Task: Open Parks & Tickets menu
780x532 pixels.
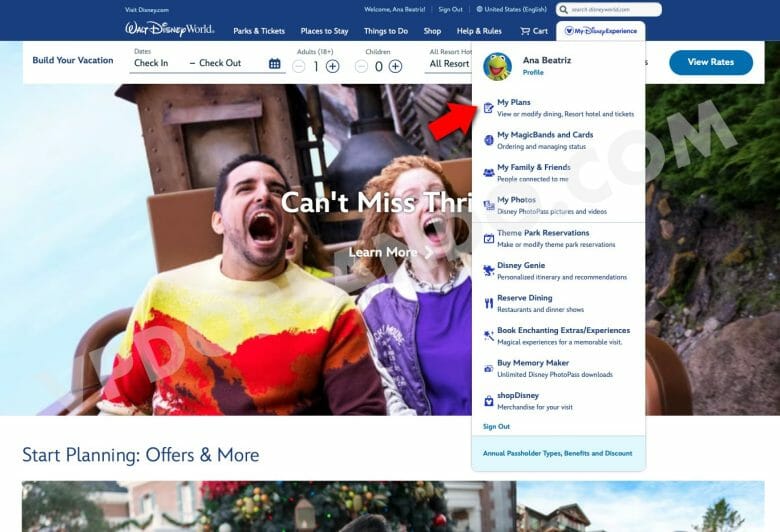Action: tap(259, 31)
